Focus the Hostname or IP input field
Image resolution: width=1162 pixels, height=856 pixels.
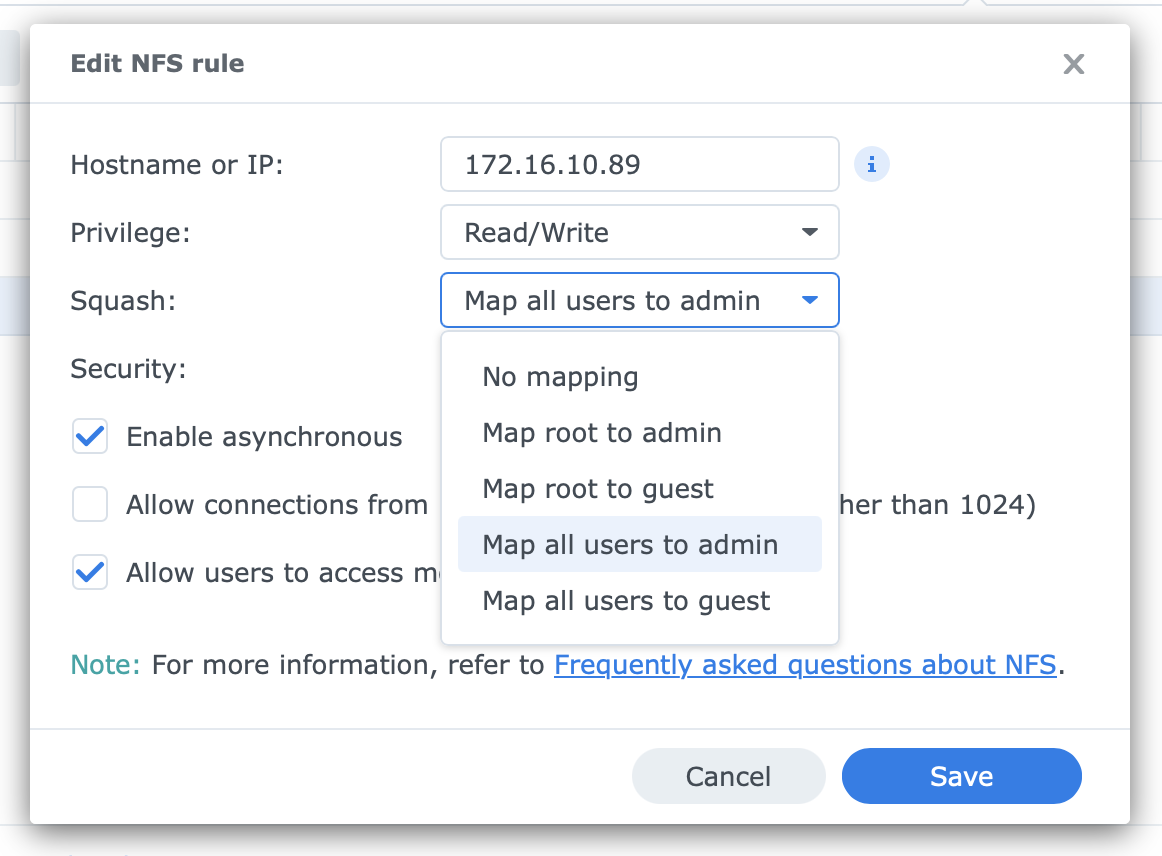coord(639,165)
